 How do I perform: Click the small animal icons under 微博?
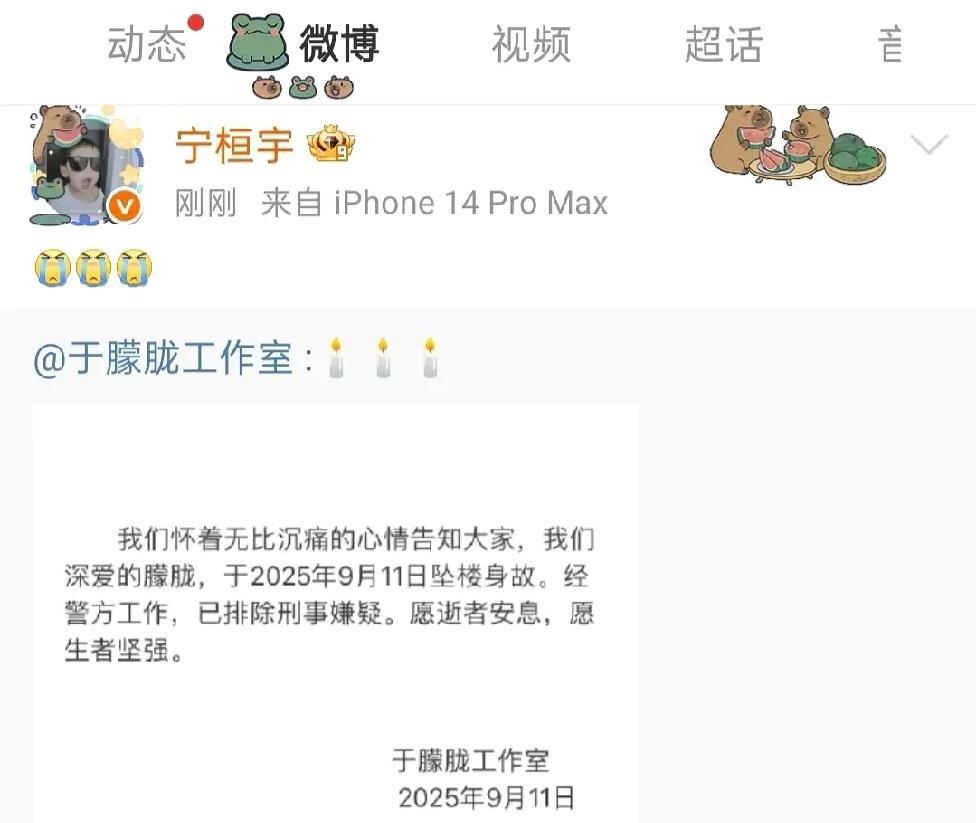tap(303, 87)
